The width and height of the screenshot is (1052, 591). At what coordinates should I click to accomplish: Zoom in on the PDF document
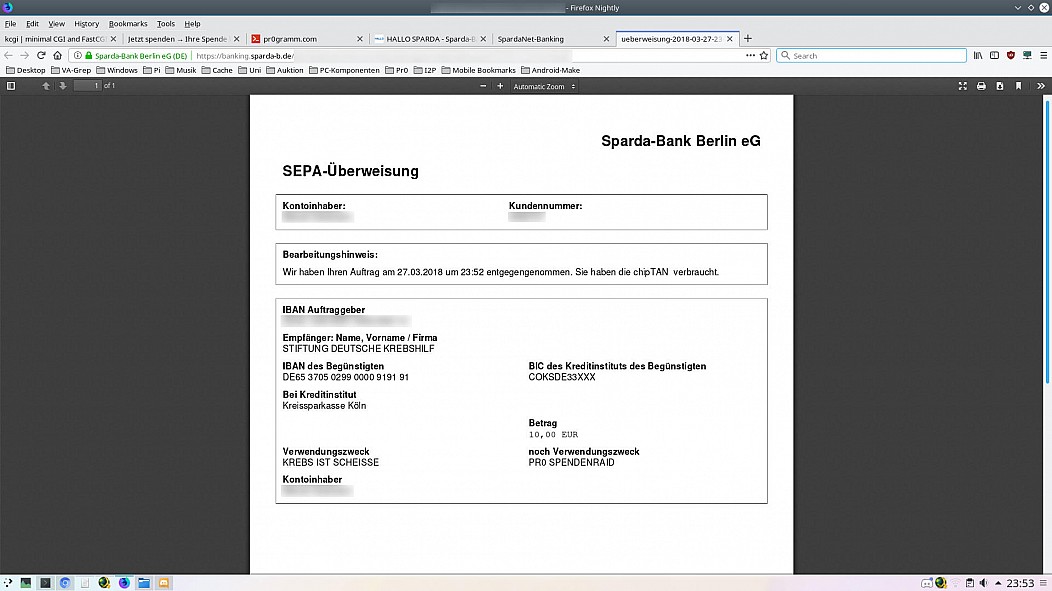click(500, 86)
